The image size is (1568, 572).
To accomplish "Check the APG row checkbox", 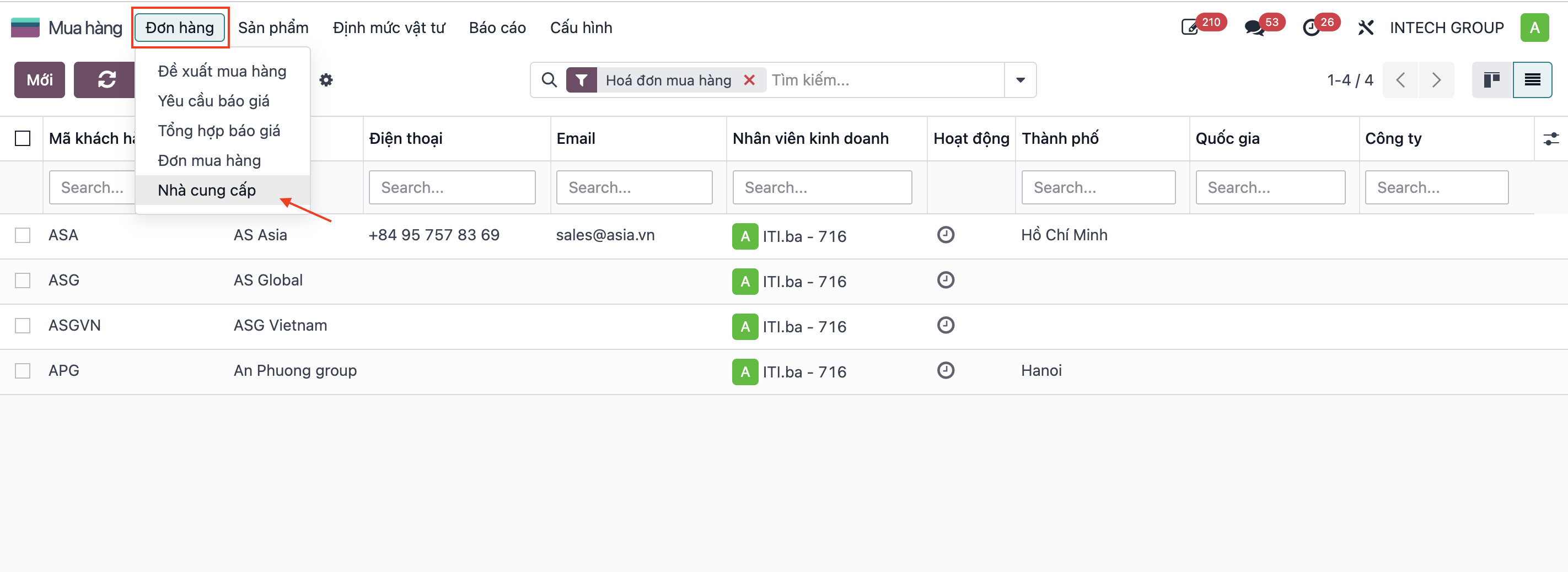I will coord(23,370).
